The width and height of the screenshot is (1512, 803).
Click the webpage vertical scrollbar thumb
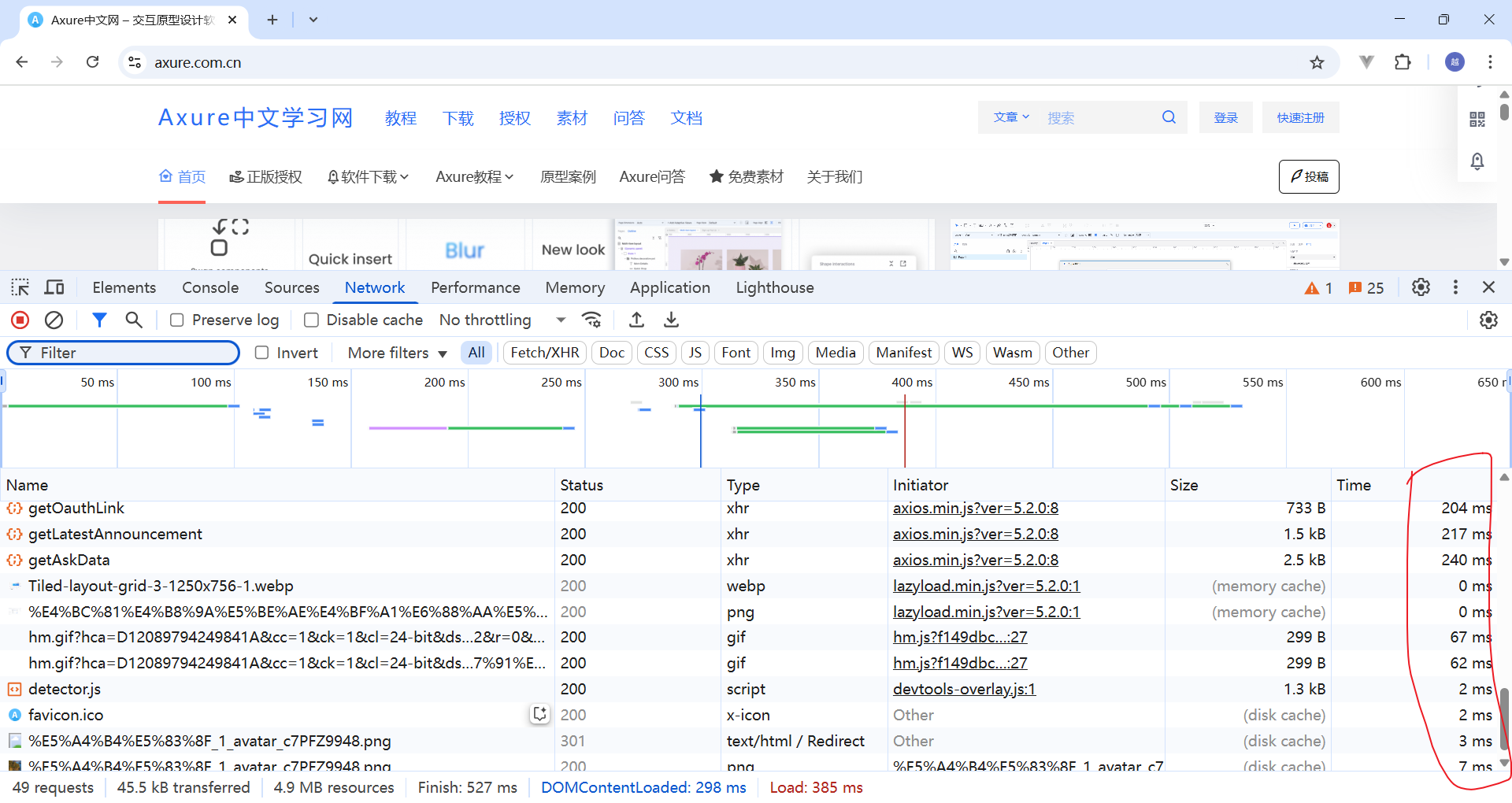click(1504, 112)
